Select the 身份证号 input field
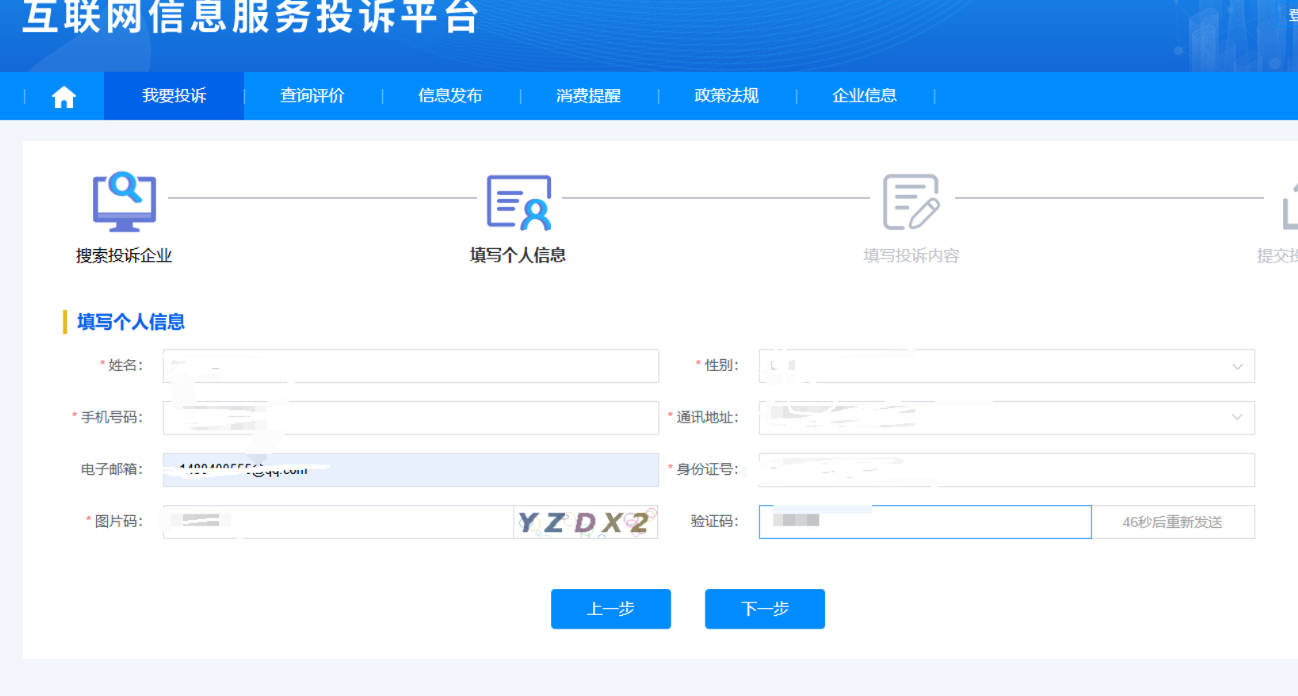Viewport: 1298px width, 696px height. point(1005,469)
